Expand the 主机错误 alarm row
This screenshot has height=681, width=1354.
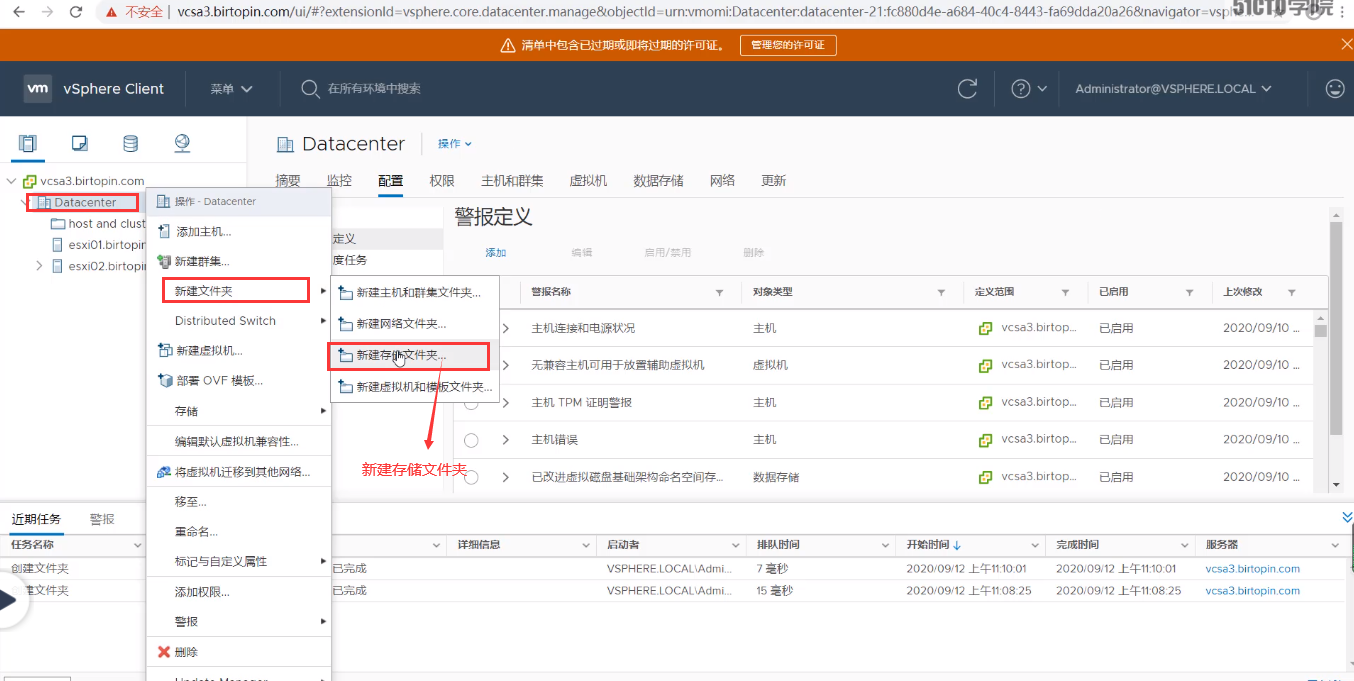pyautogui.click(x=506, y=440)
